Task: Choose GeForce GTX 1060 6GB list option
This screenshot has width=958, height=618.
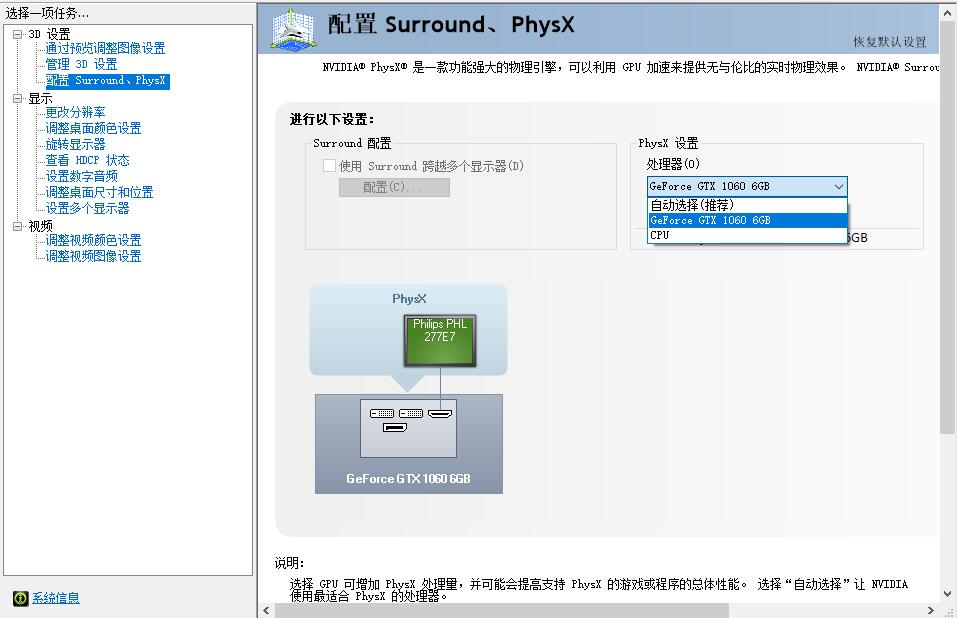Action: pos(747,220)
